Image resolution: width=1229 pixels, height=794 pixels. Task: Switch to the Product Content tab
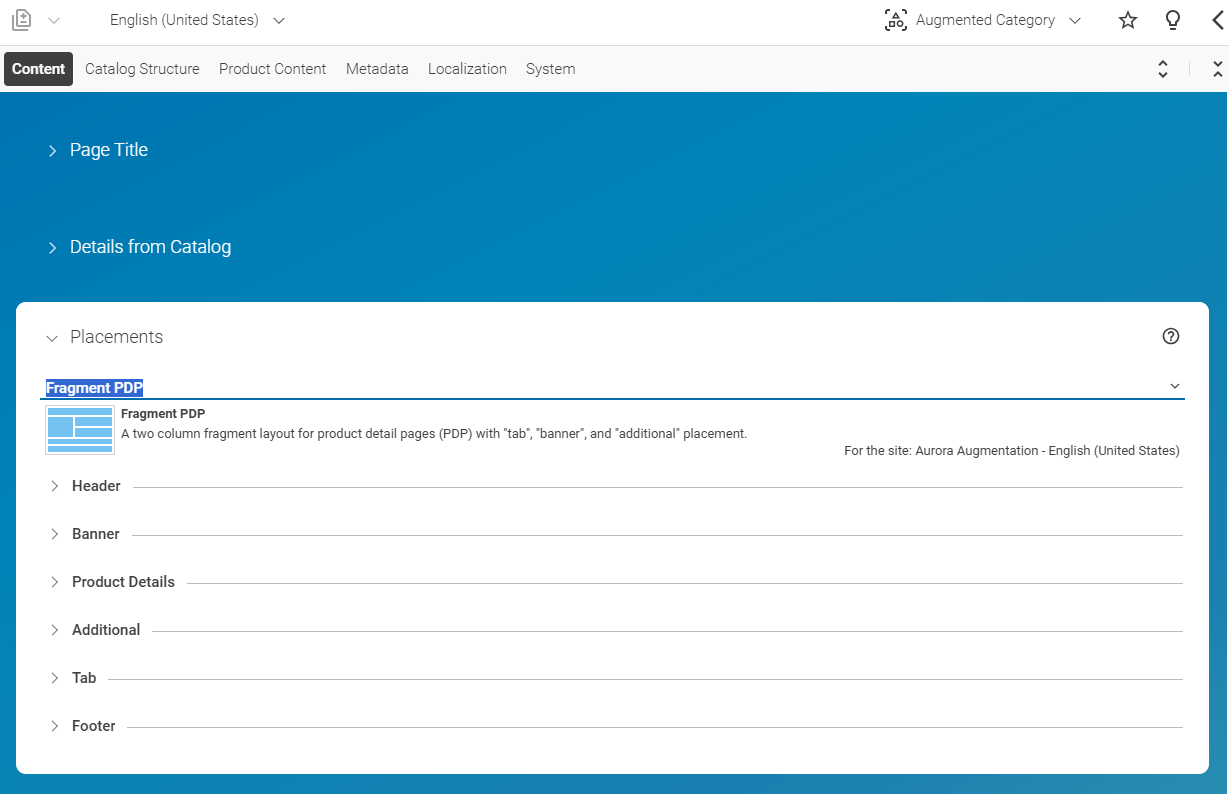272,68
